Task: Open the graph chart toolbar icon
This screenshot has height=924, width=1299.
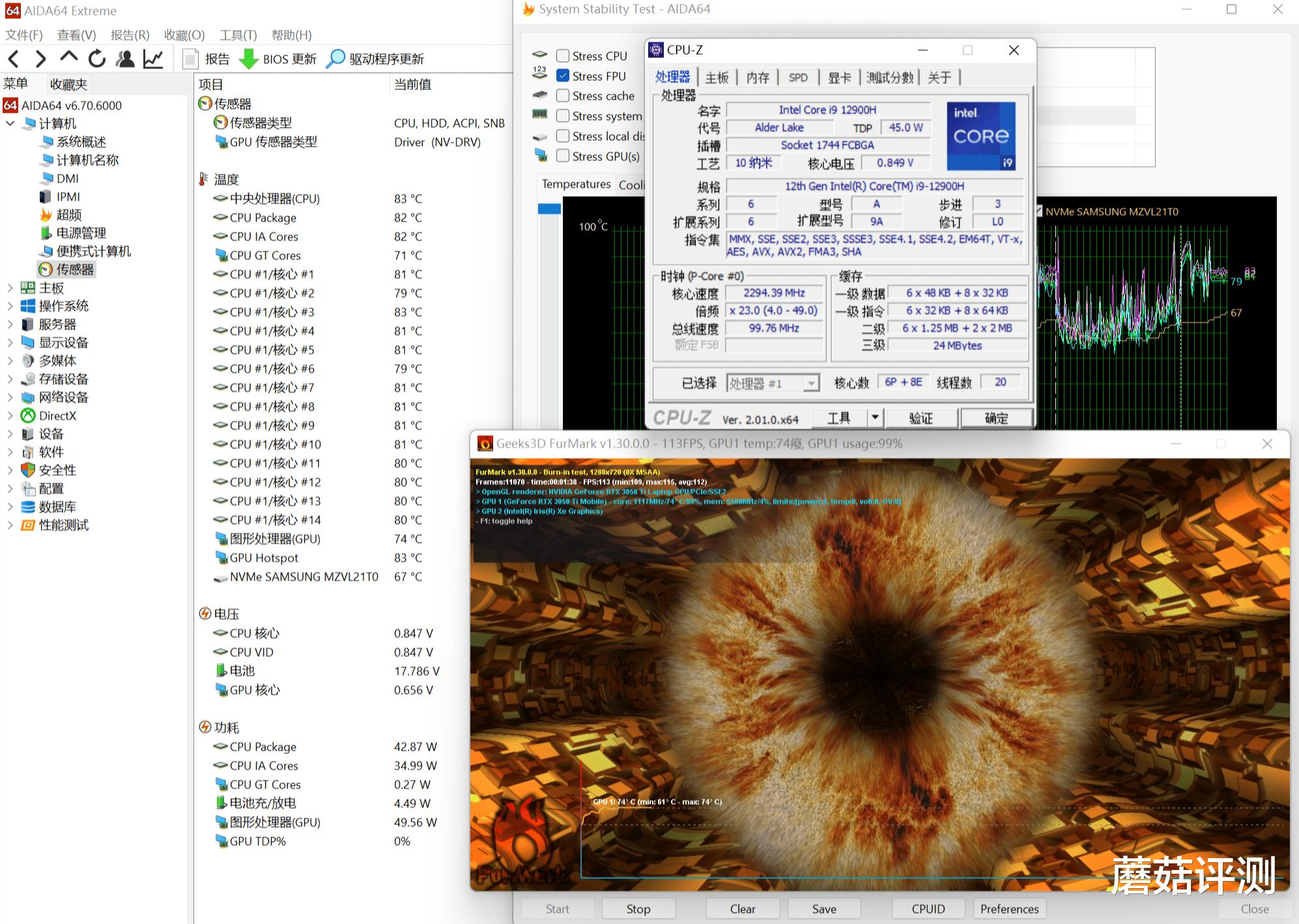Action: [x=153, y=59]
